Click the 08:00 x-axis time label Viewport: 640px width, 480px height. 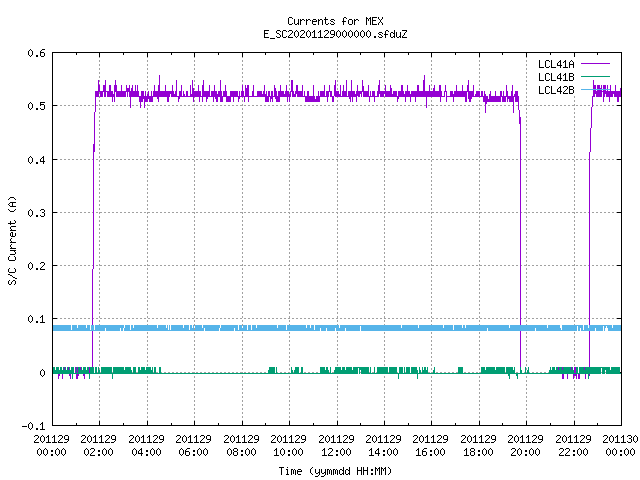point(241,452)
